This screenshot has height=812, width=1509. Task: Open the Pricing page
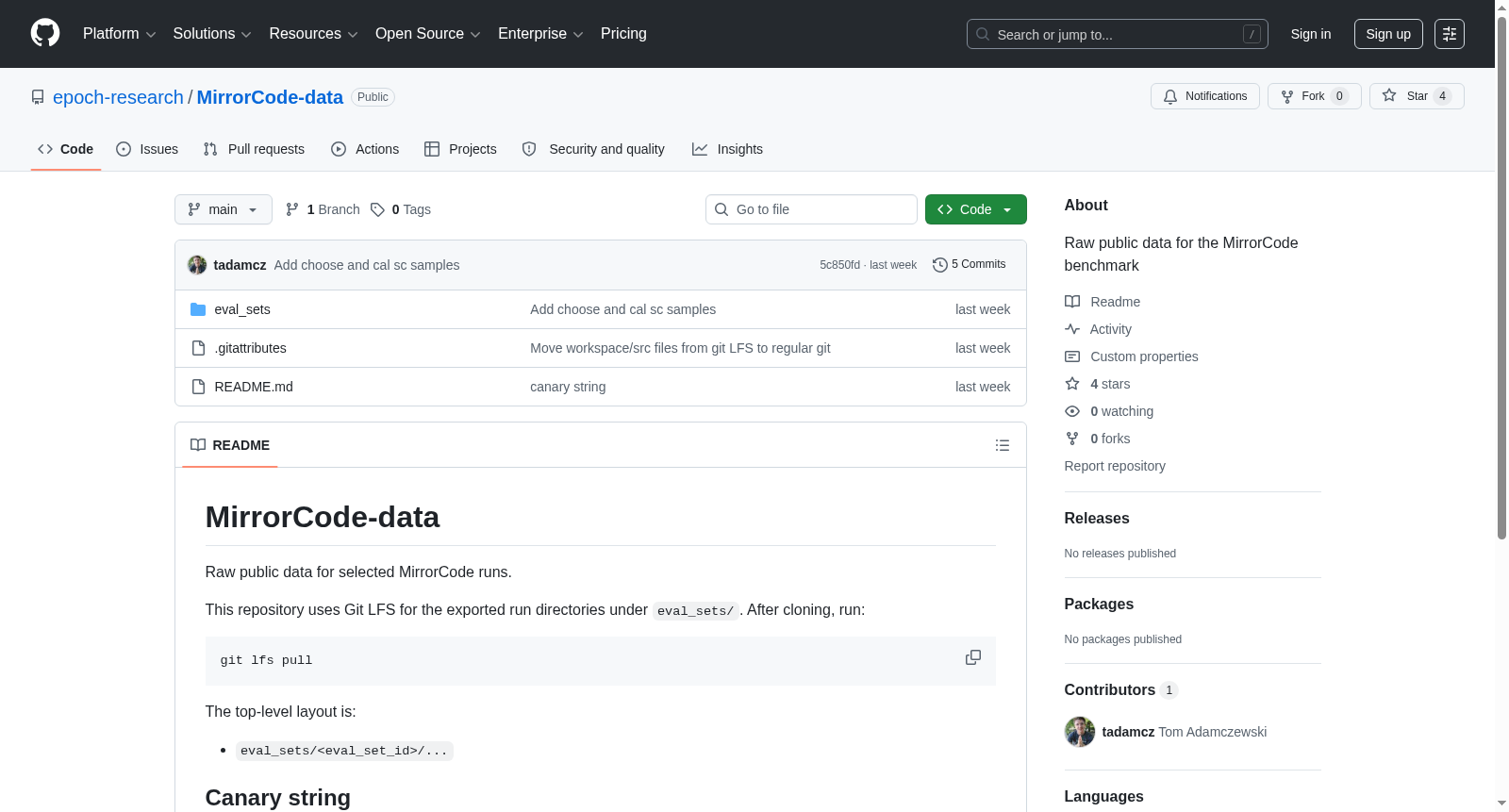(623, 34)
